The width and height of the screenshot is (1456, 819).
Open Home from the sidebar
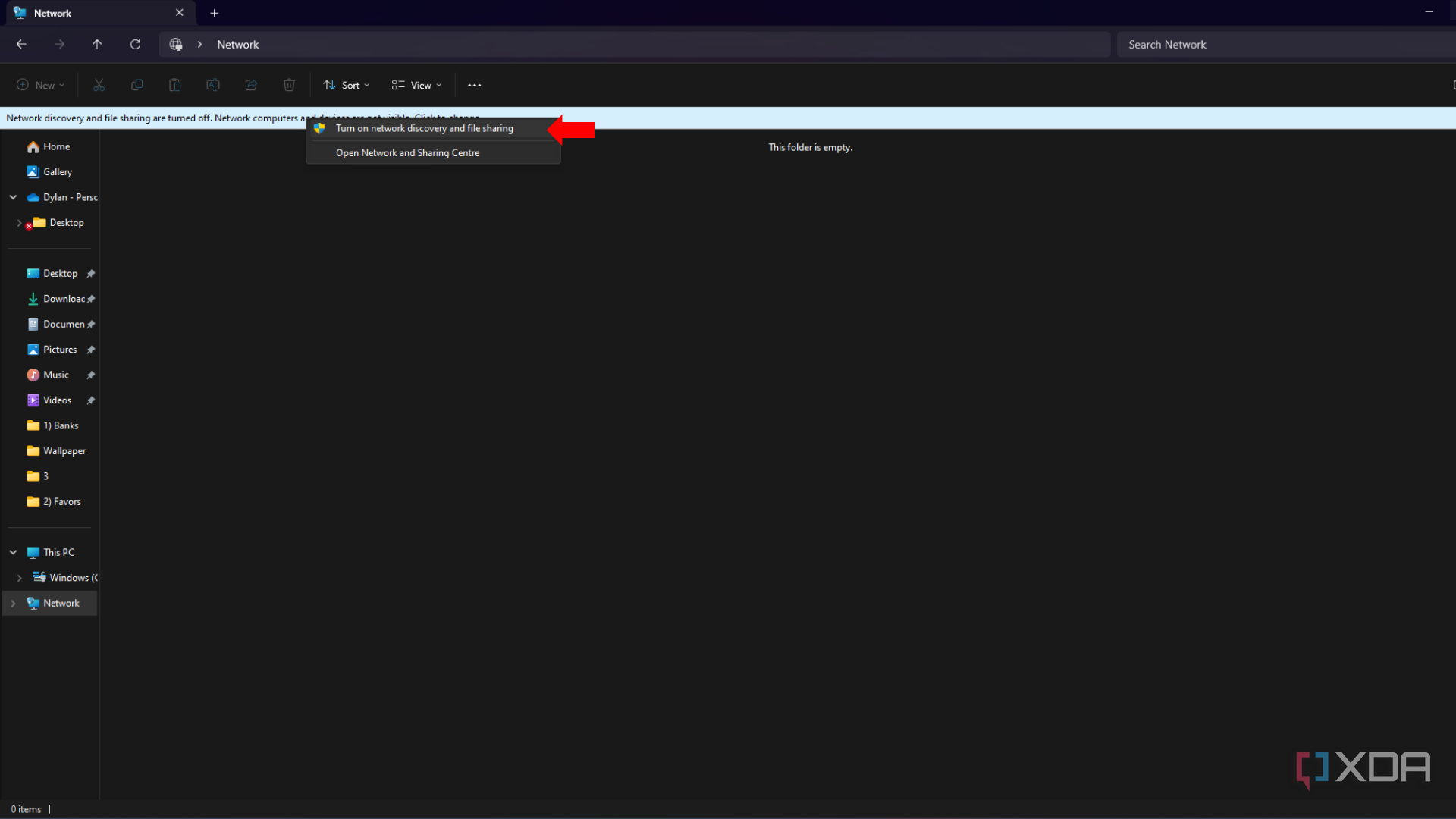pos(56,146)
